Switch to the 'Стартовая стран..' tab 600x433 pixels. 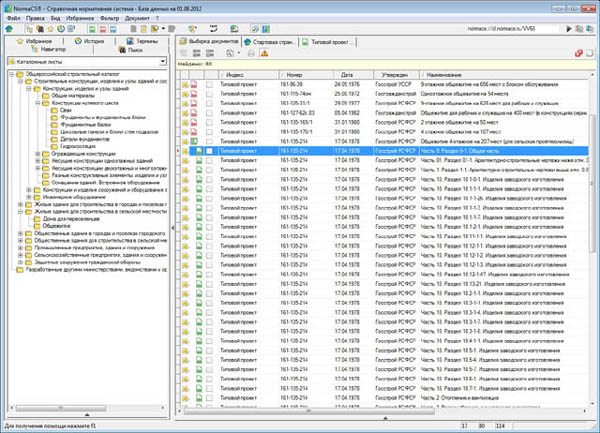[x=270, y=42]
